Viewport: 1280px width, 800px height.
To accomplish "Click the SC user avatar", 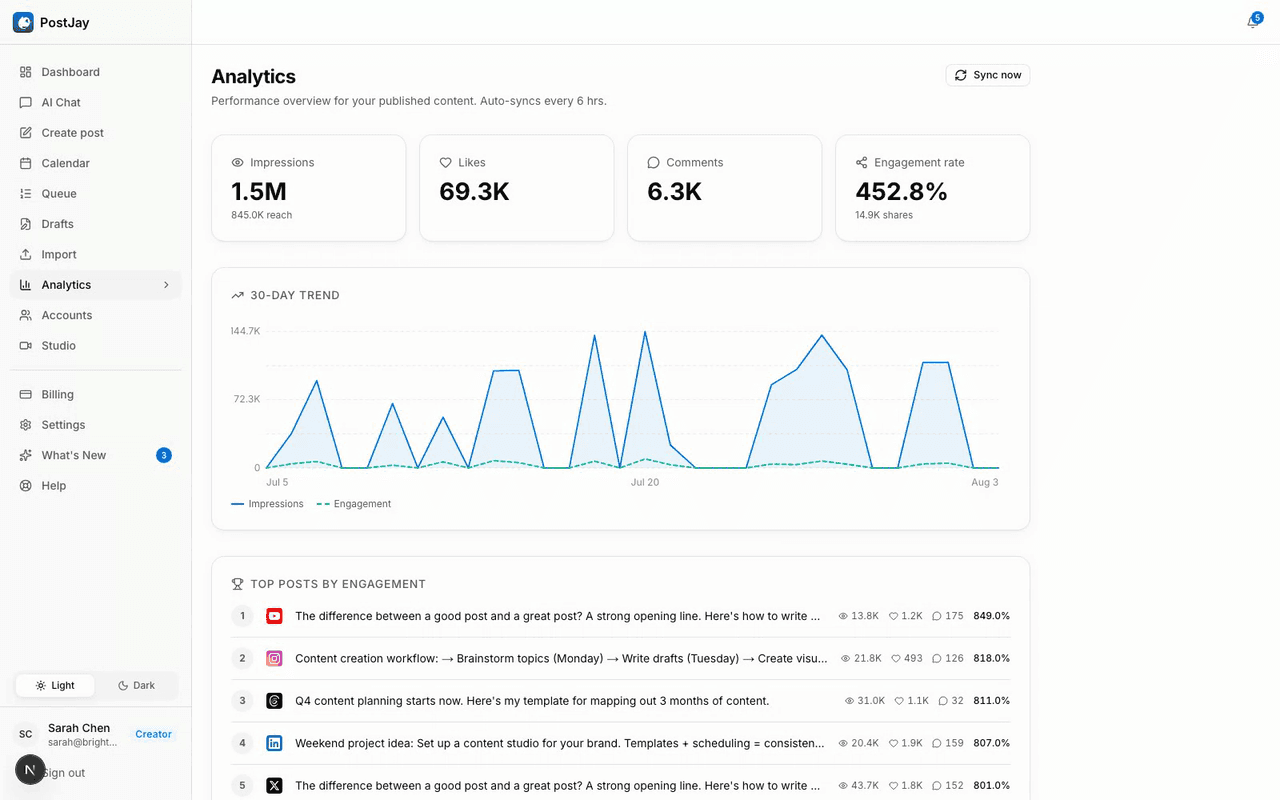I will (x=26, y=734).
